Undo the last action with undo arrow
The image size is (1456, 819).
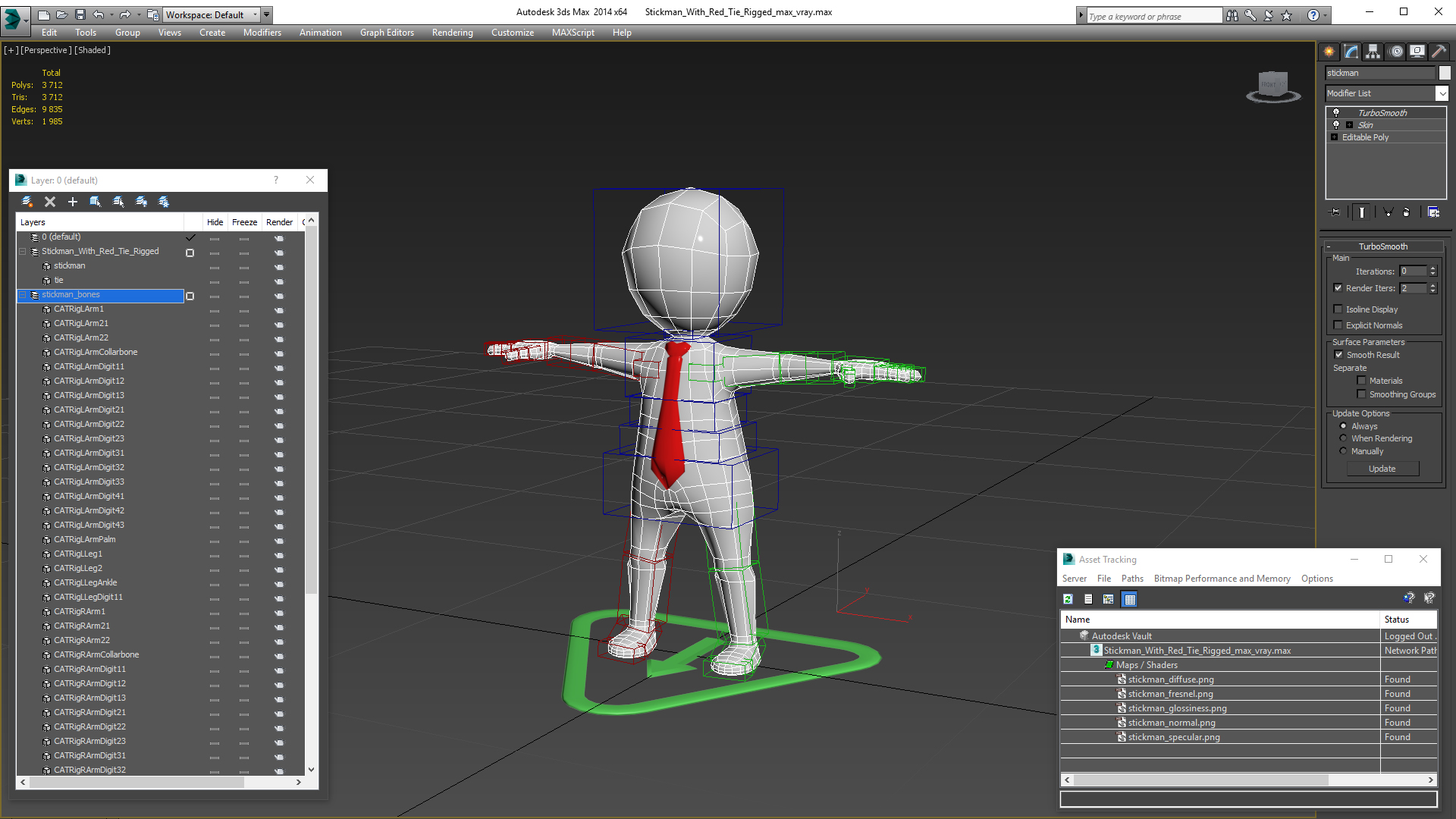point(98,14)
